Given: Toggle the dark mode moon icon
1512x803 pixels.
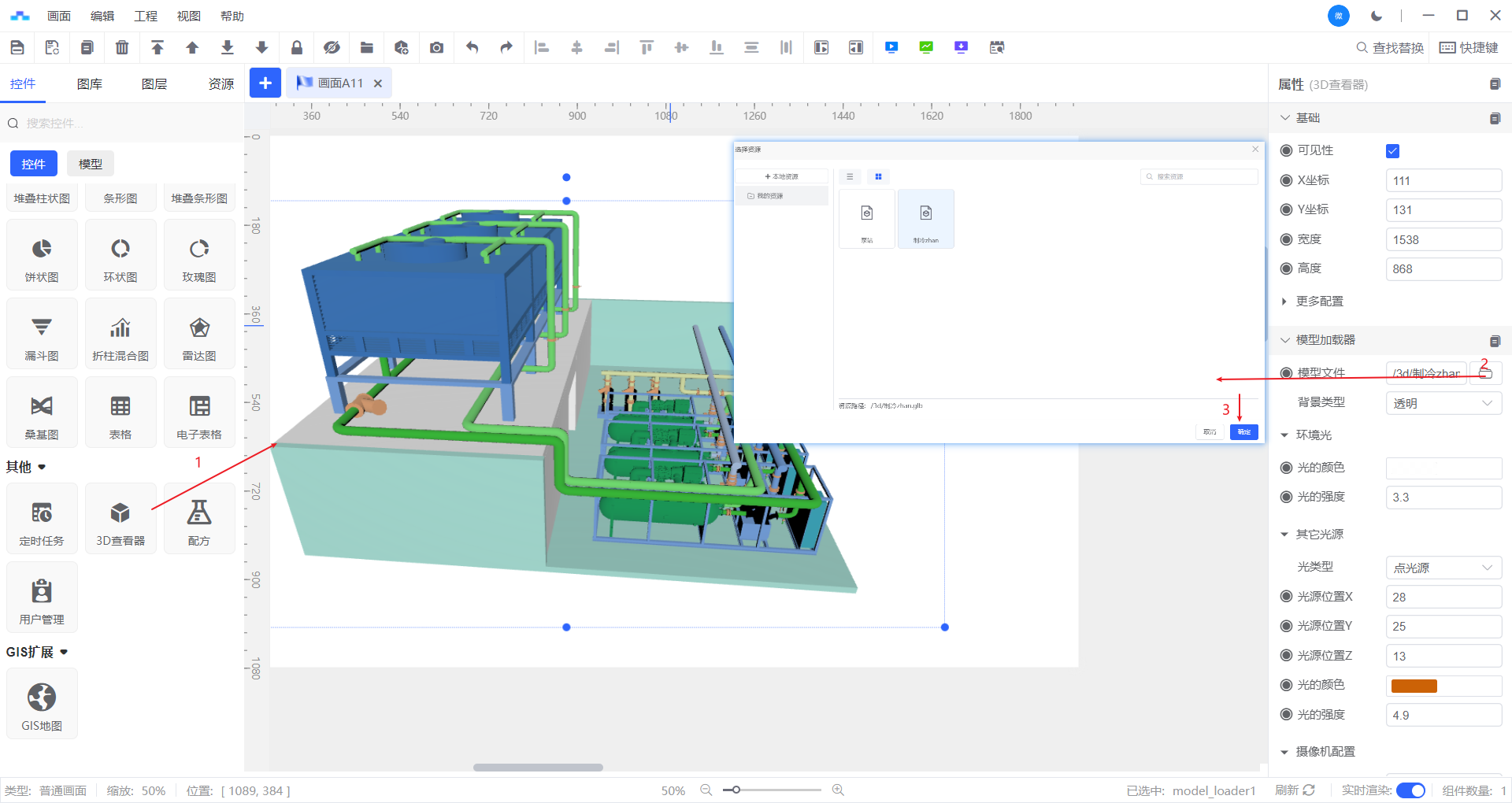Looking at the screenshot, I should coord(1377,16).
